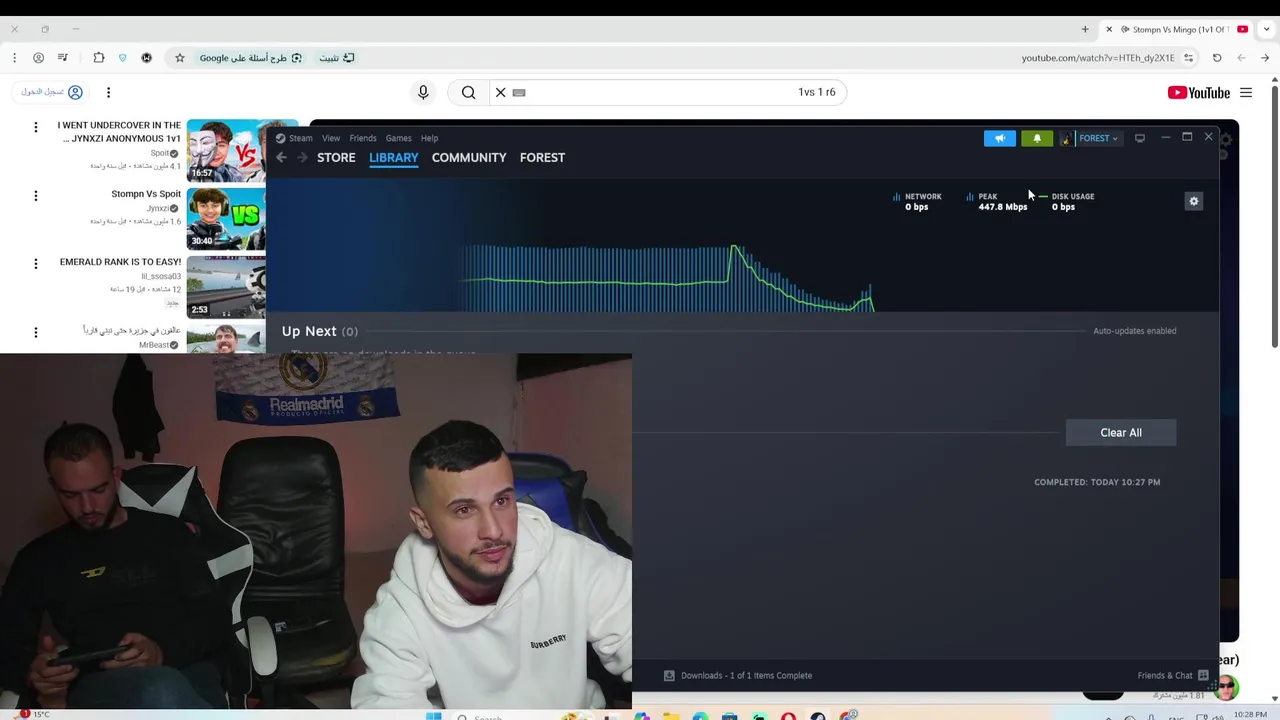The height and width of the screenshot is (720, 1280).
Task: Open the Stompn Vs Spoit video title
Action: click(x=146, y=194)
